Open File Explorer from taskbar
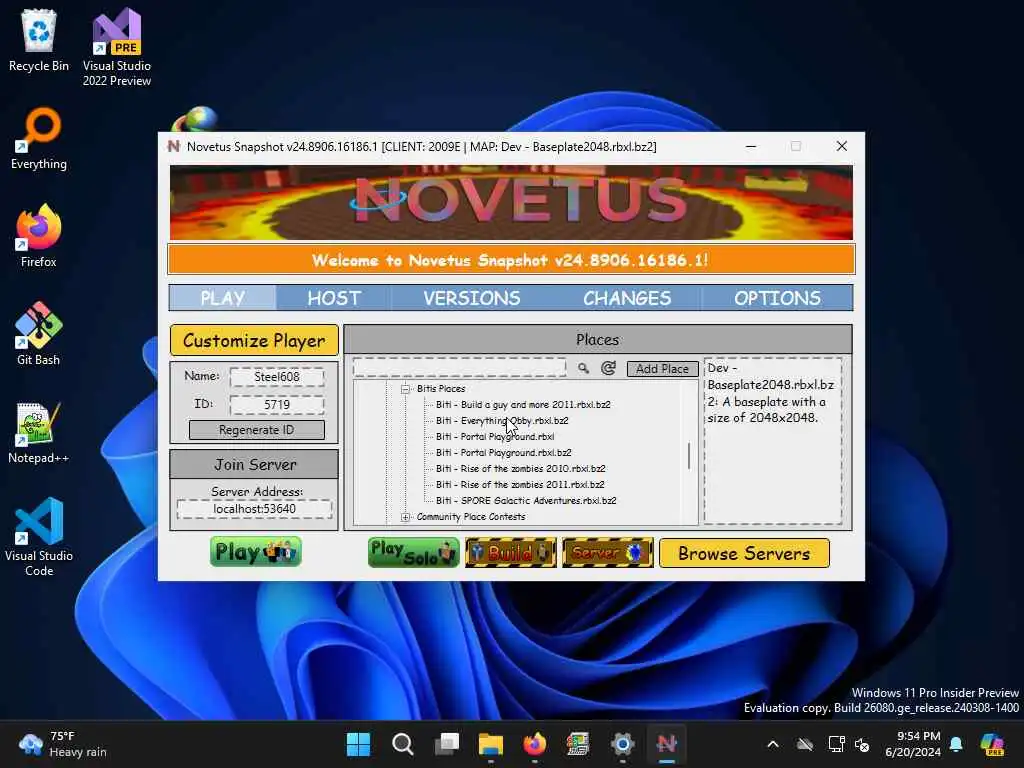Image resolution: width=1024 pixels, height=768 pixels. coord(490,744)
